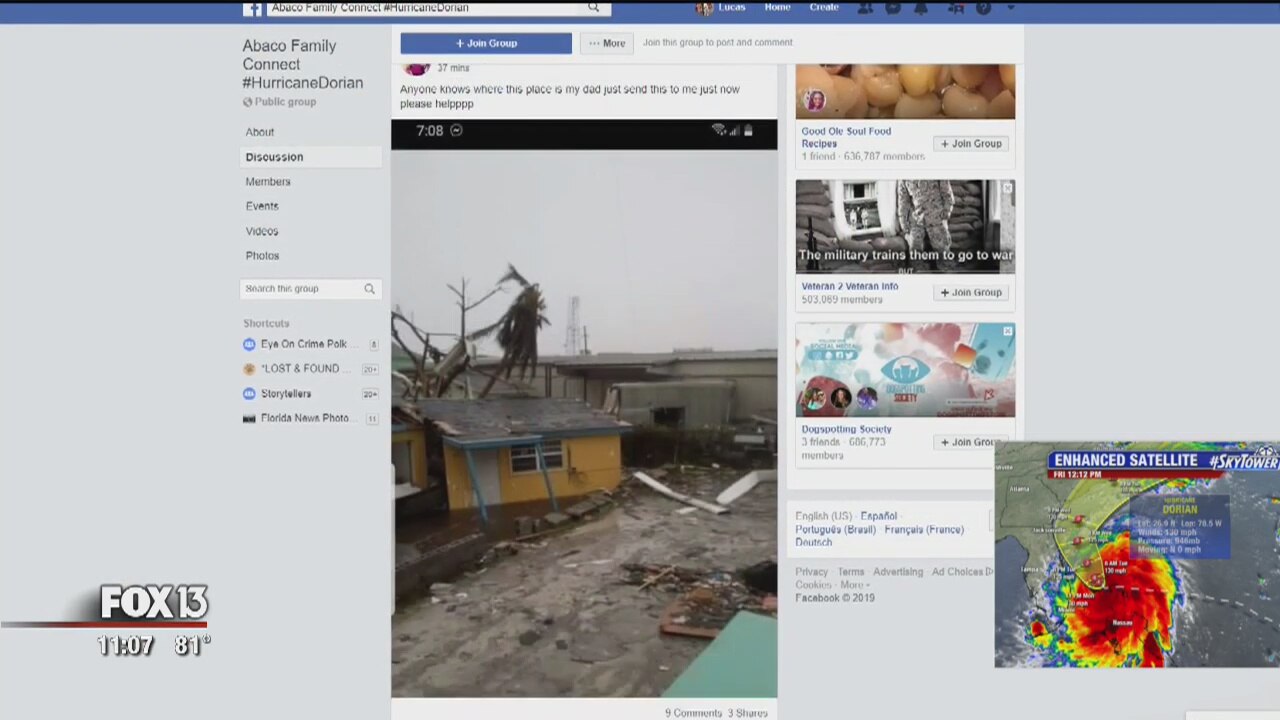Open Good Ole Soul Food Recipes group link

point(846,137)
